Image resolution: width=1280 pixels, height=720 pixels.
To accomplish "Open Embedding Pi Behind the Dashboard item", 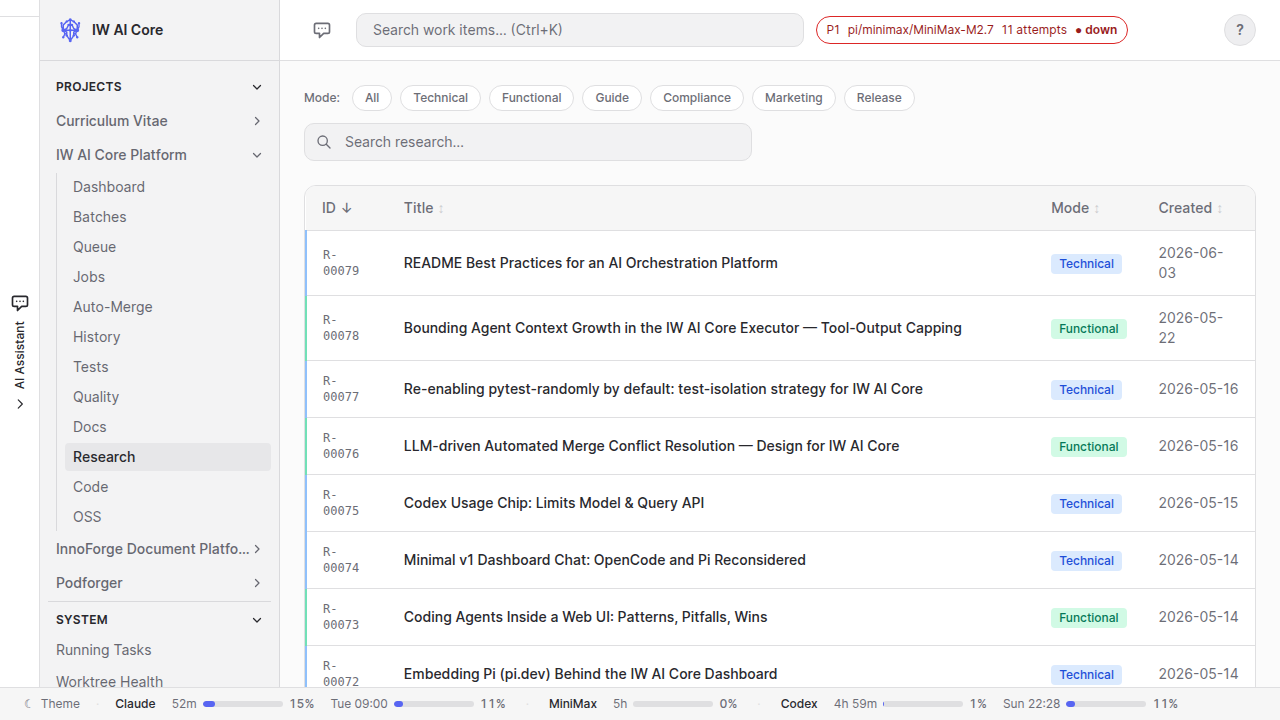I will 590,674.
